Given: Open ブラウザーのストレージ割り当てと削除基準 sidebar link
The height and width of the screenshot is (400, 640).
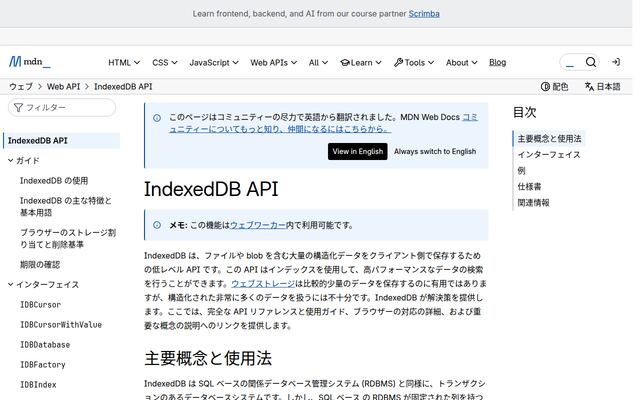Looking at the screenshot, I should pyautogui.click(x=68, y=238).
